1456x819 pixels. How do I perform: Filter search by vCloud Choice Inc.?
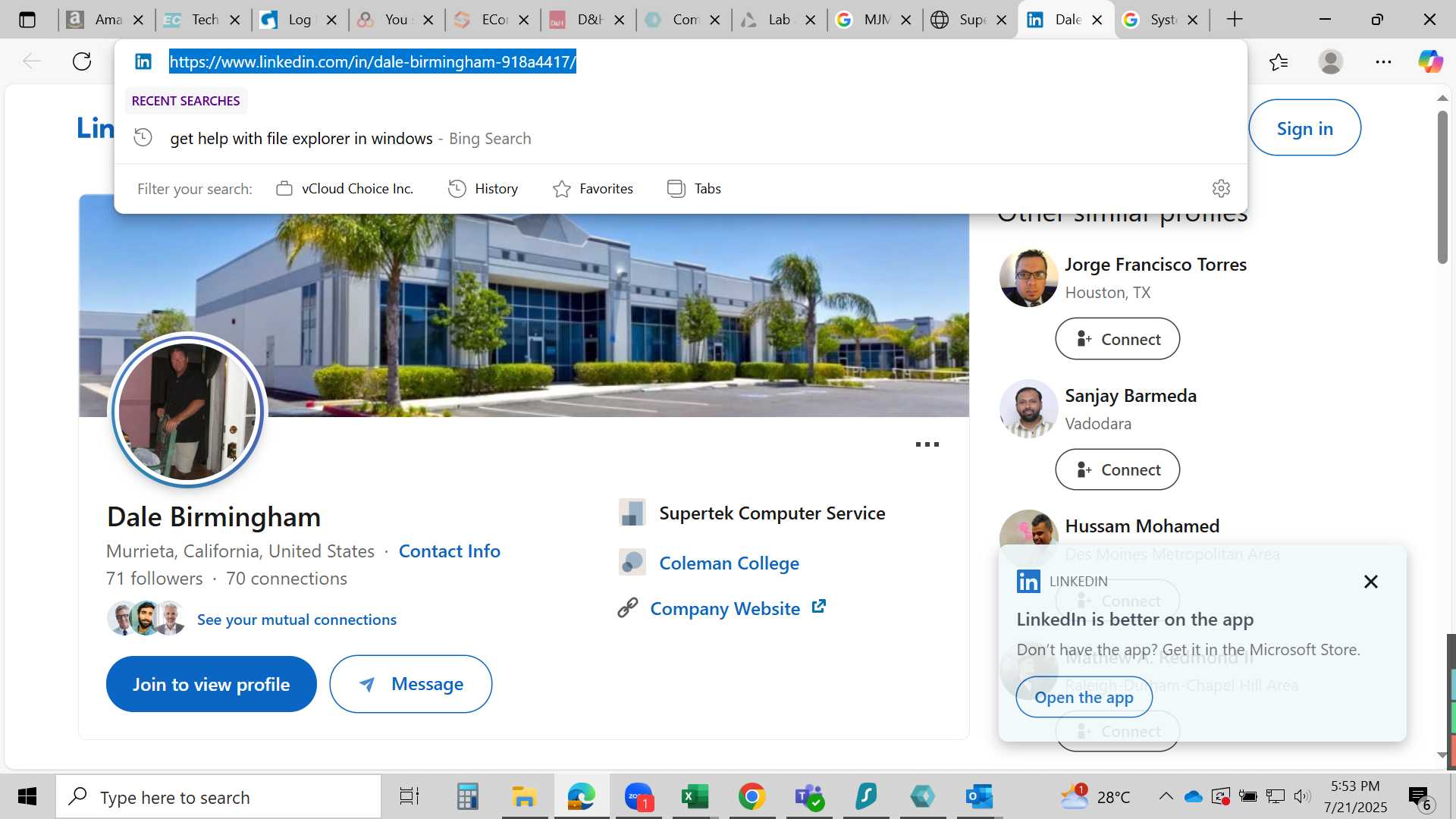(345, 189)
